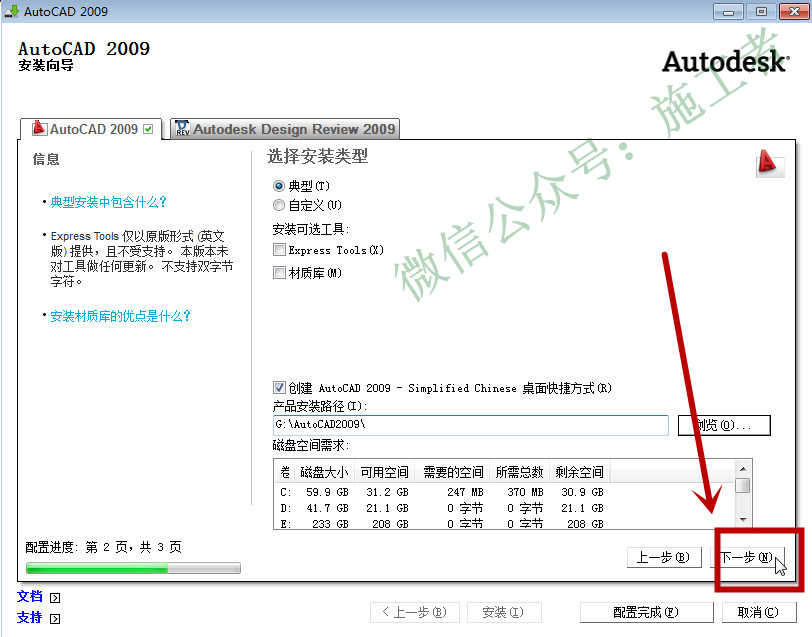Click the product install path input field
Screen dimensions: 812x637
470,425
